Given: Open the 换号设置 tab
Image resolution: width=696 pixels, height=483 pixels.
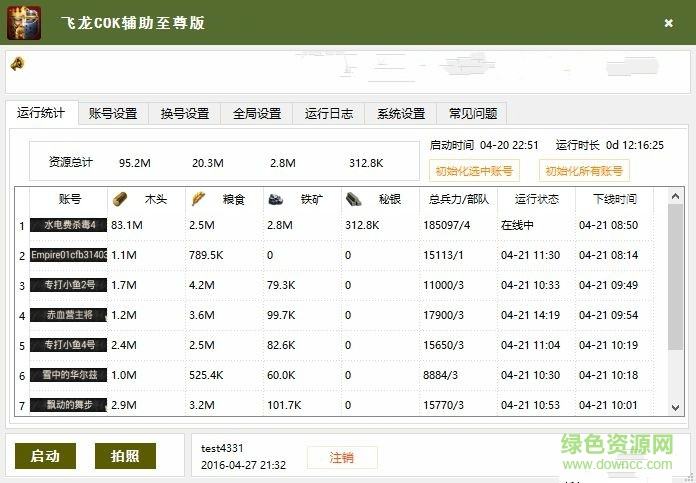Looking at the screenshot, I should (185, 114).
